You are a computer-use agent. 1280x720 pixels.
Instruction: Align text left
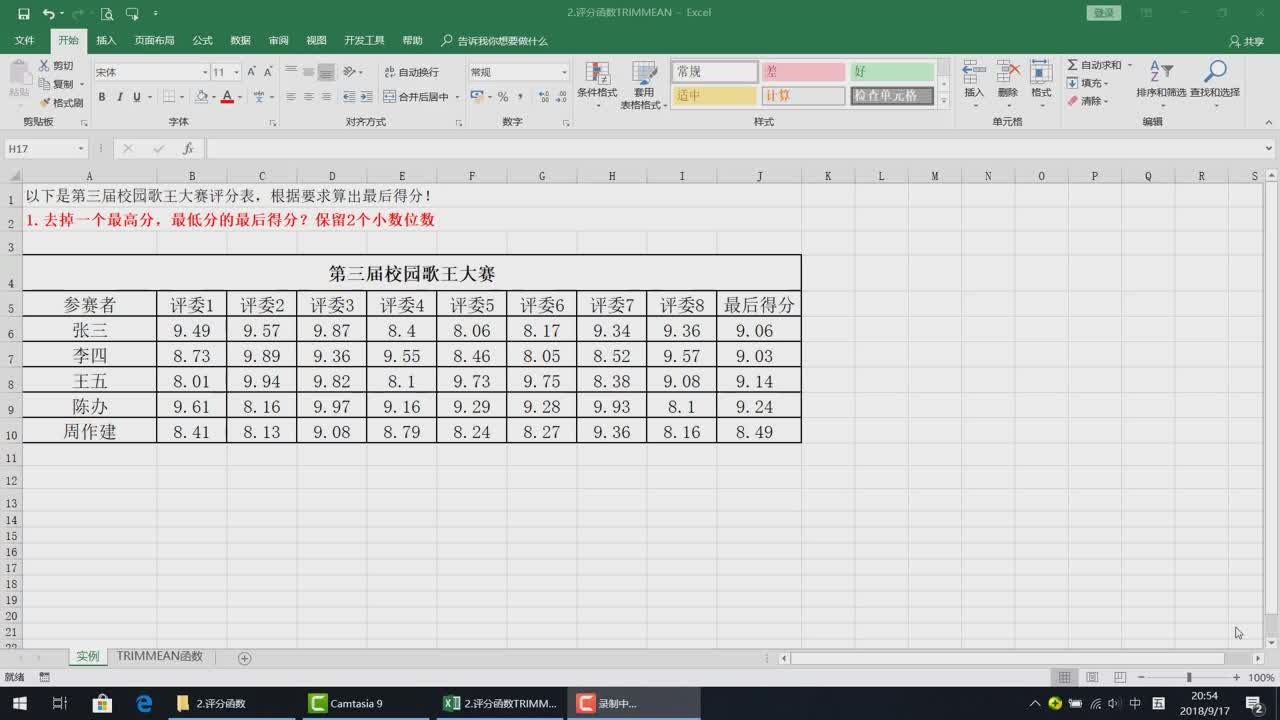[291, 97]
